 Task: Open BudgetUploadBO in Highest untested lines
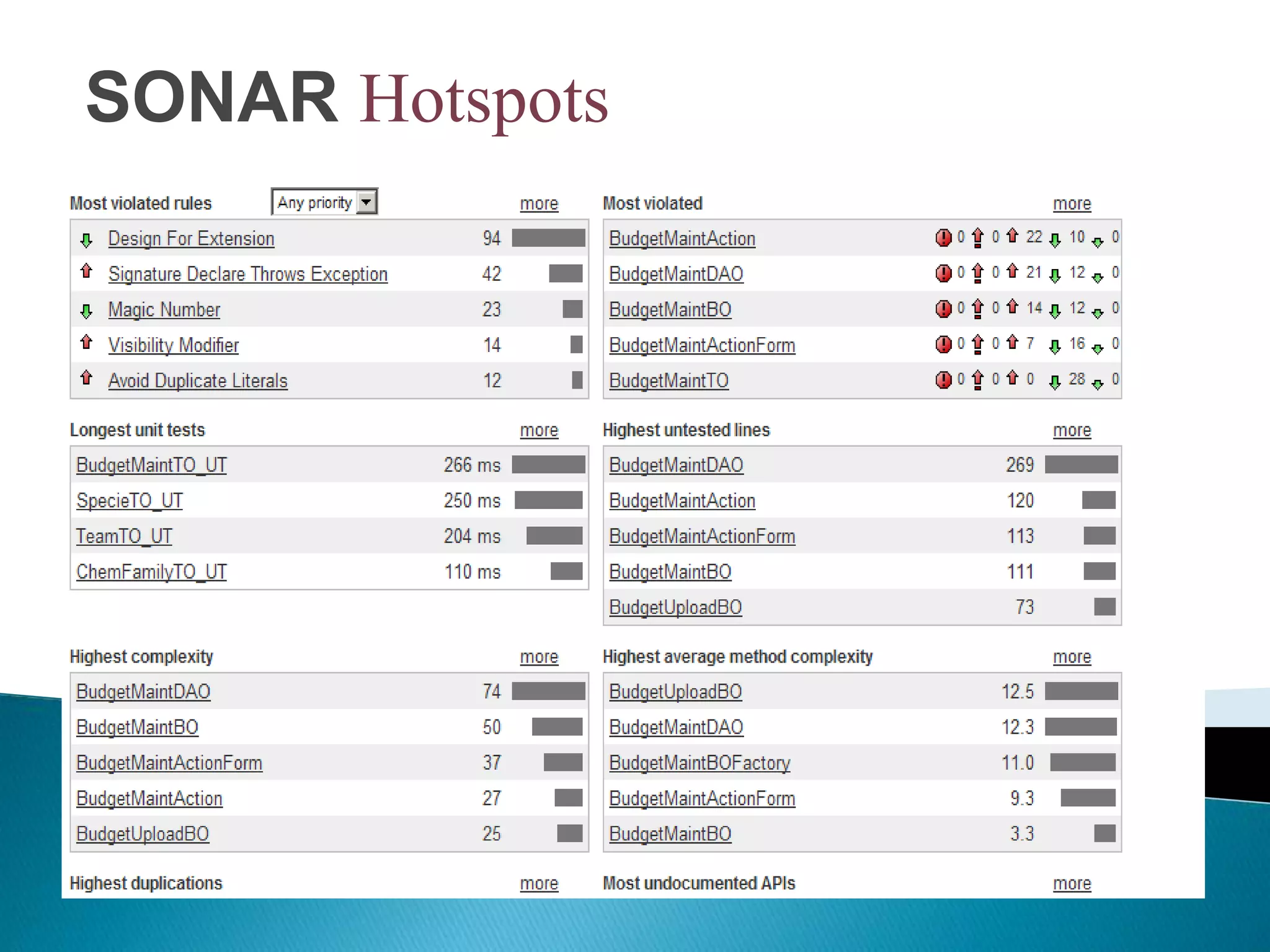click(x=675, y=607)
